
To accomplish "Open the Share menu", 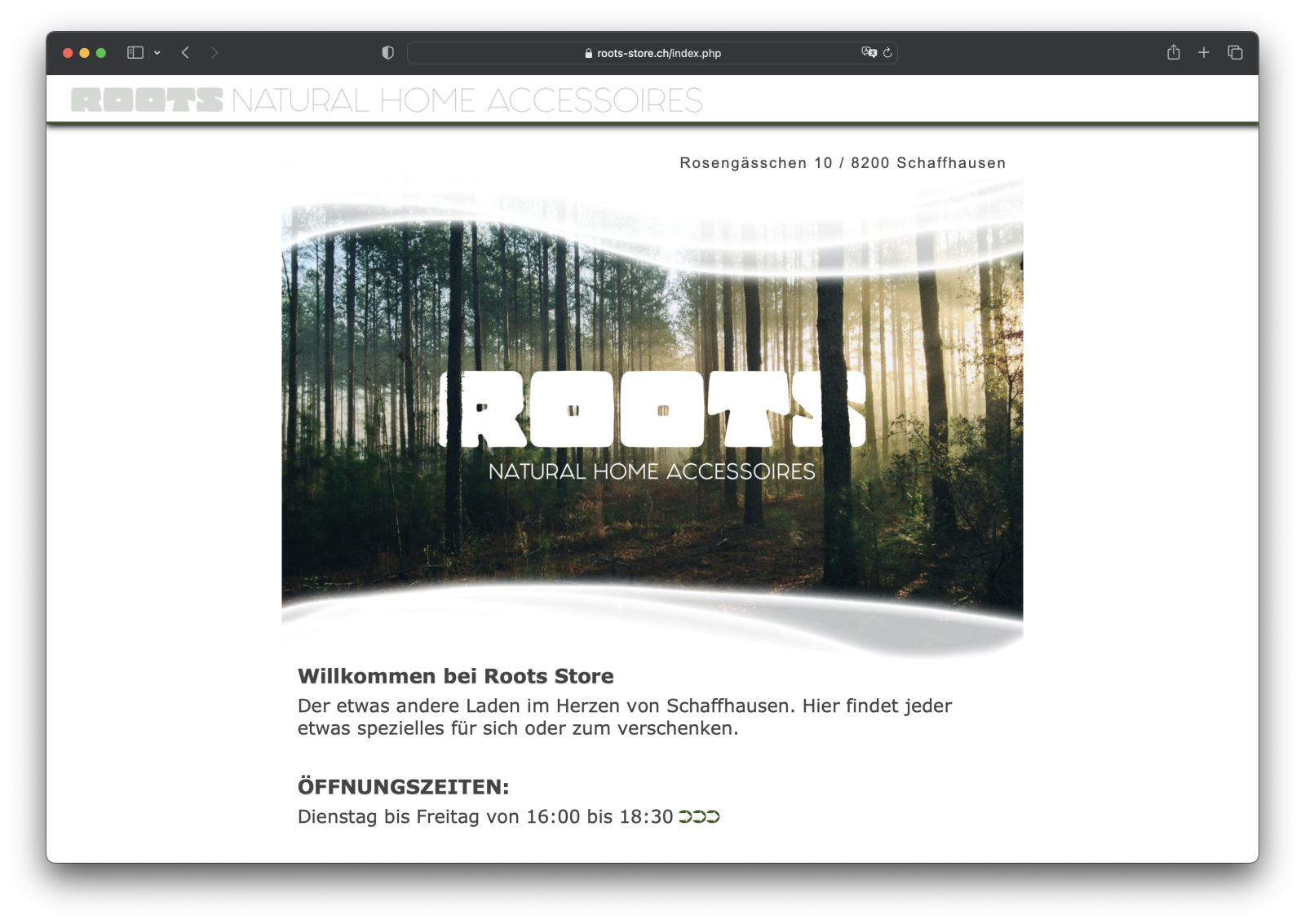I will 1173,53.
